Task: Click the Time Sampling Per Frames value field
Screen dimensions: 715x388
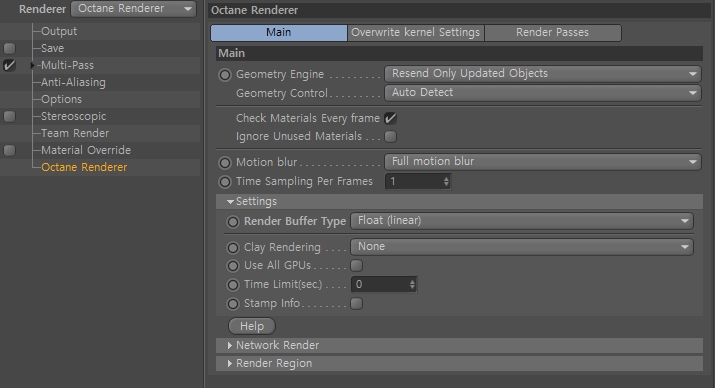Action: [414, 181]
